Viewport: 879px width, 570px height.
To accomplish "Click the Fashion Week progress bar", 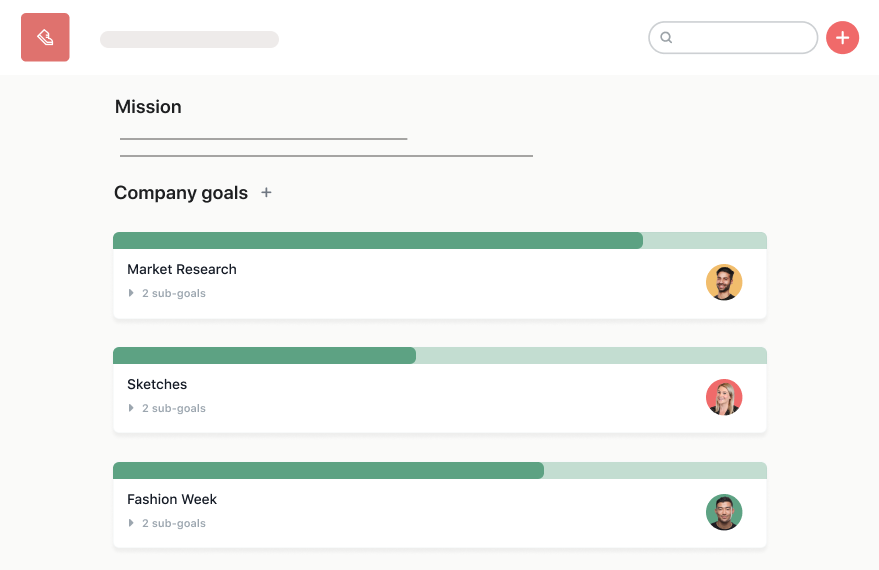I will tap(439, 471).
